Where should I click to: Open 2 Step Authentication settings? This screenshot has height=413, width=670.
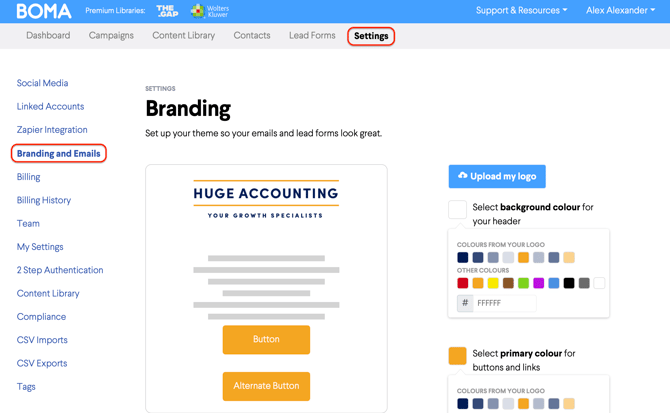[x=60, y=270]
